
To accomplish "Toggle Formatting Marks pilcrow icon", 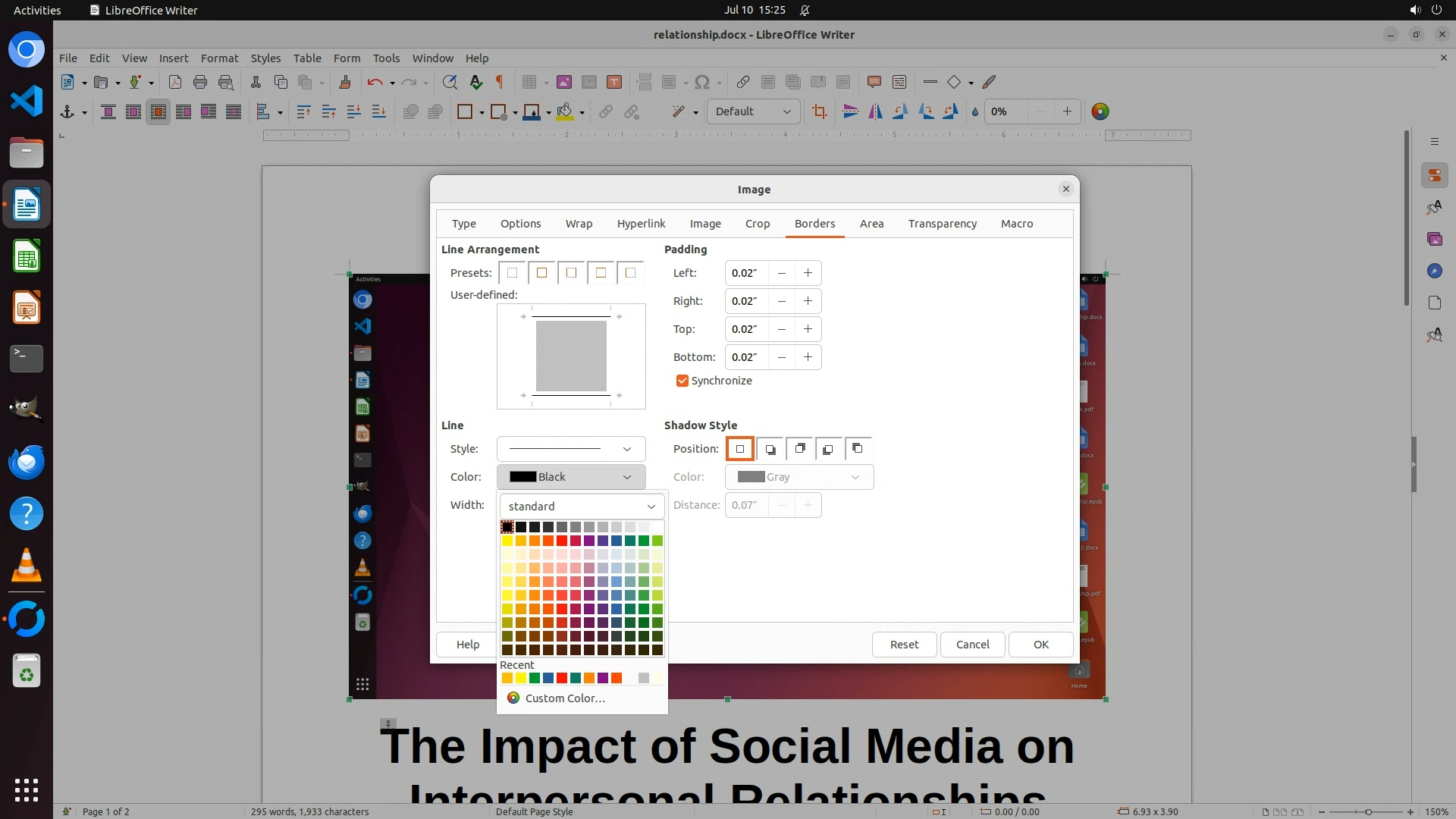I will click(x=500, y=82).
